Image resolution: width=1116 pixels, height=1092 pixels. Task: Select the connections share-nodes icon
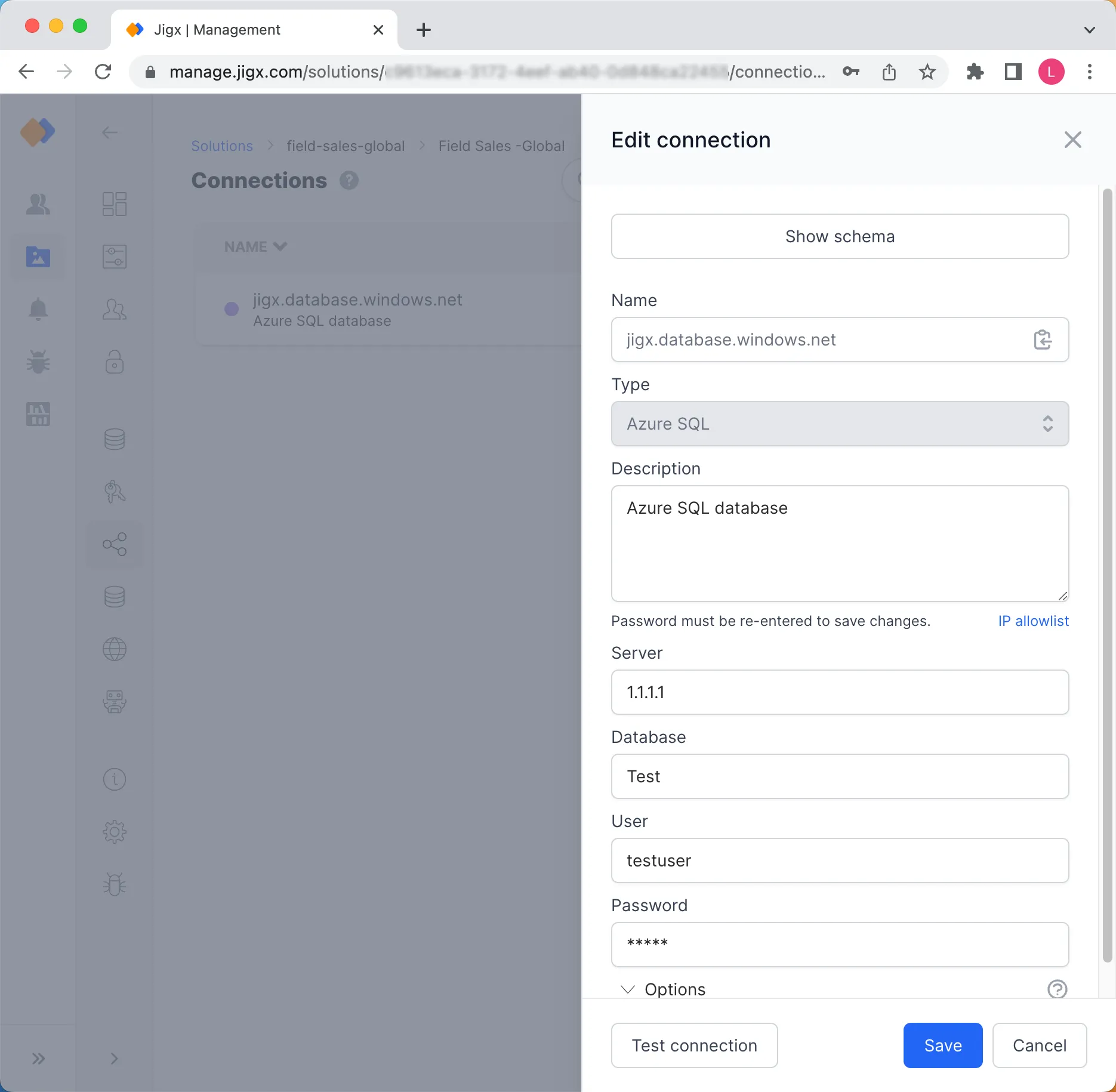coord(115,544)
